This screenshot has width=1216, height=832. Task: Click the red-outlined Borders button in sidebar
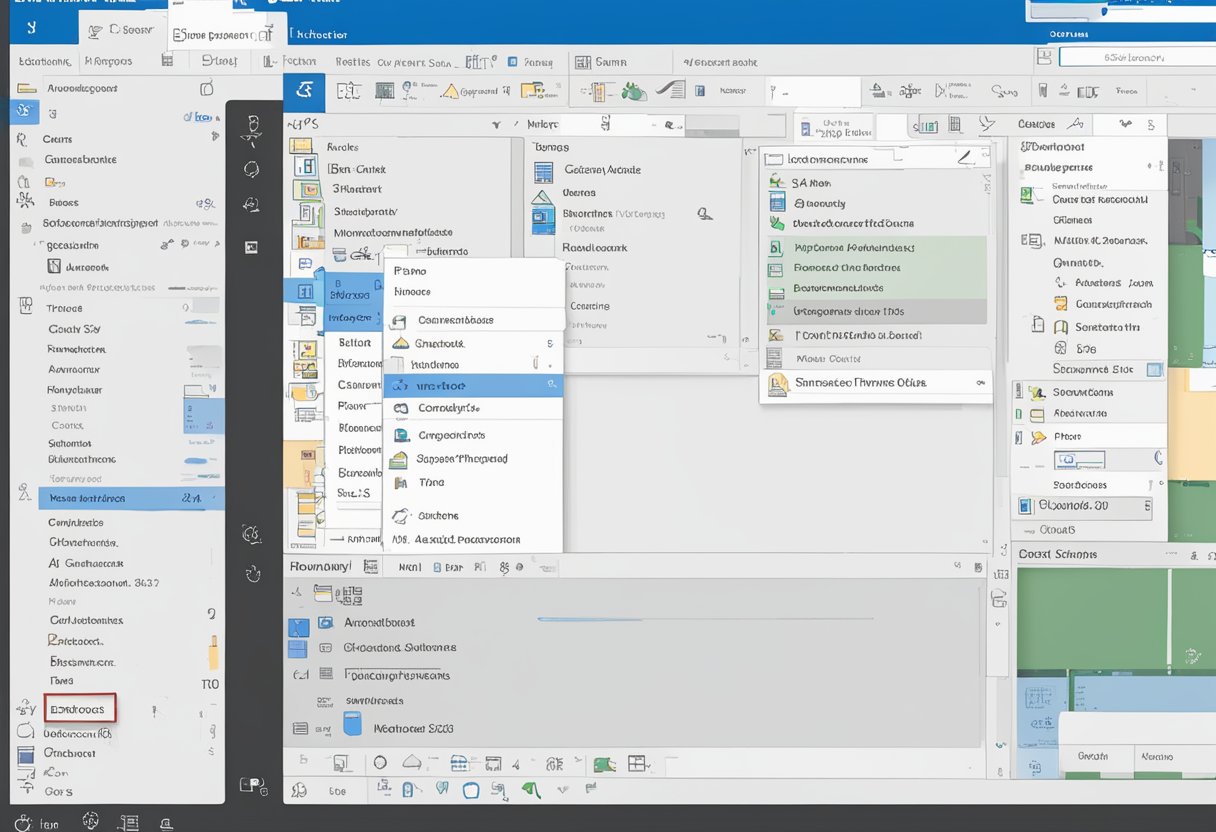79,708
